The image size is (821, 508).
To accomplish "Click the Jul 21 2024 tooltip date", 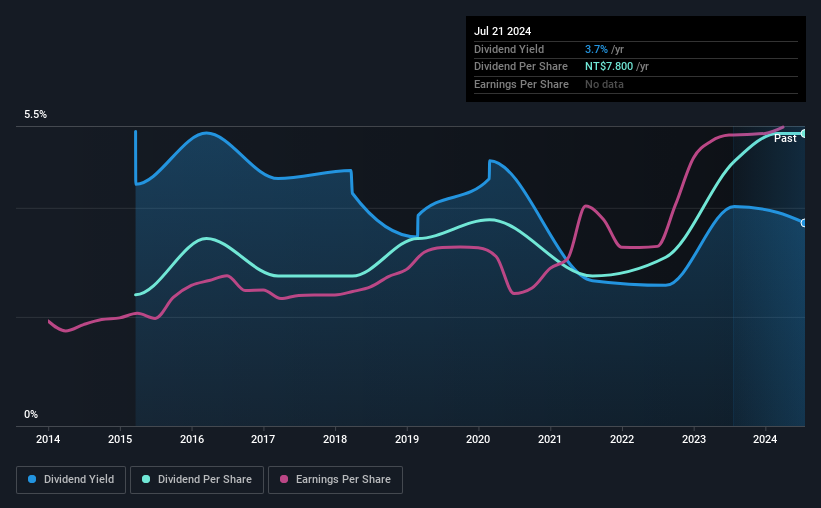I will tap(503, 31).
